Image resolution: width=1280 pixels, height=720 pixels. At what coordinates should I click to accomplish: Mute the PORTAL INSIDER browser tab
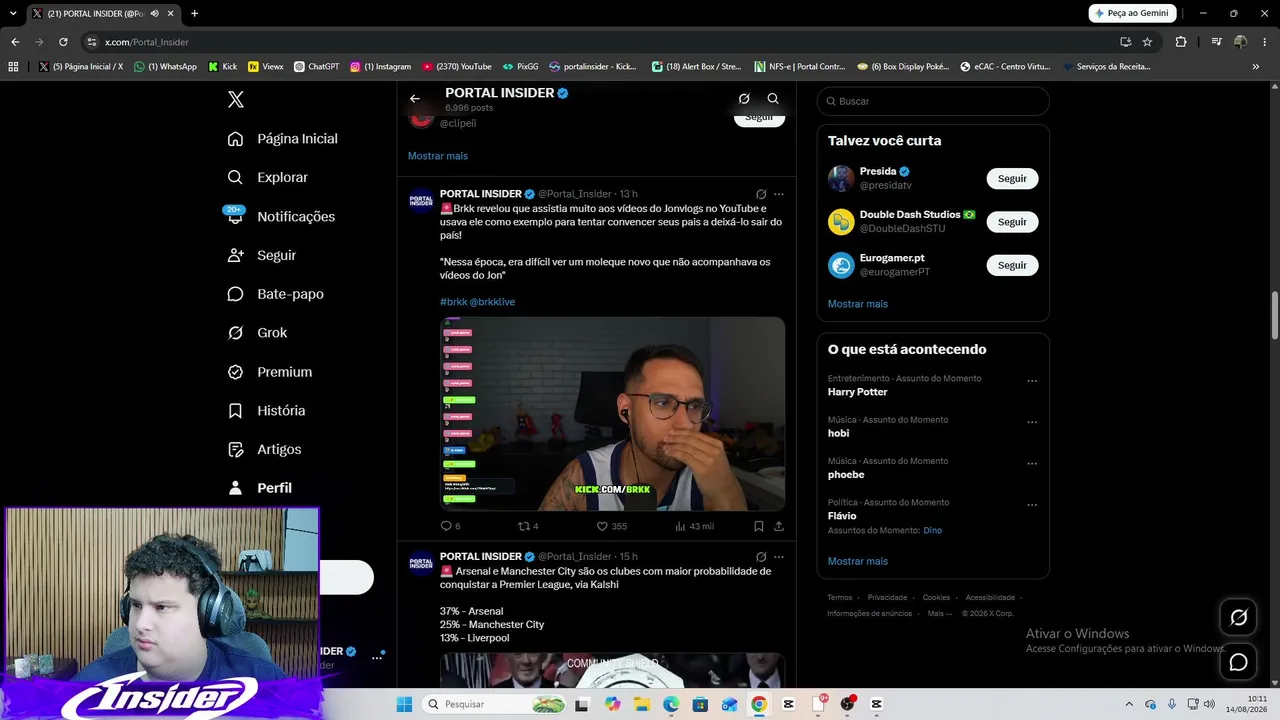click(154, 14)
